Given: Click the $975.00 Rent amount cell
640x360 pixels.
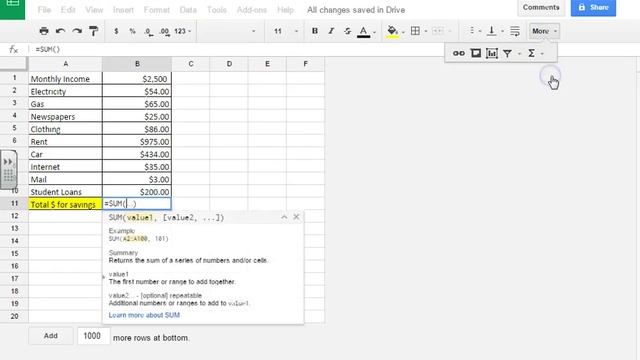Looking at the screenshot, I should coord(137,142).
